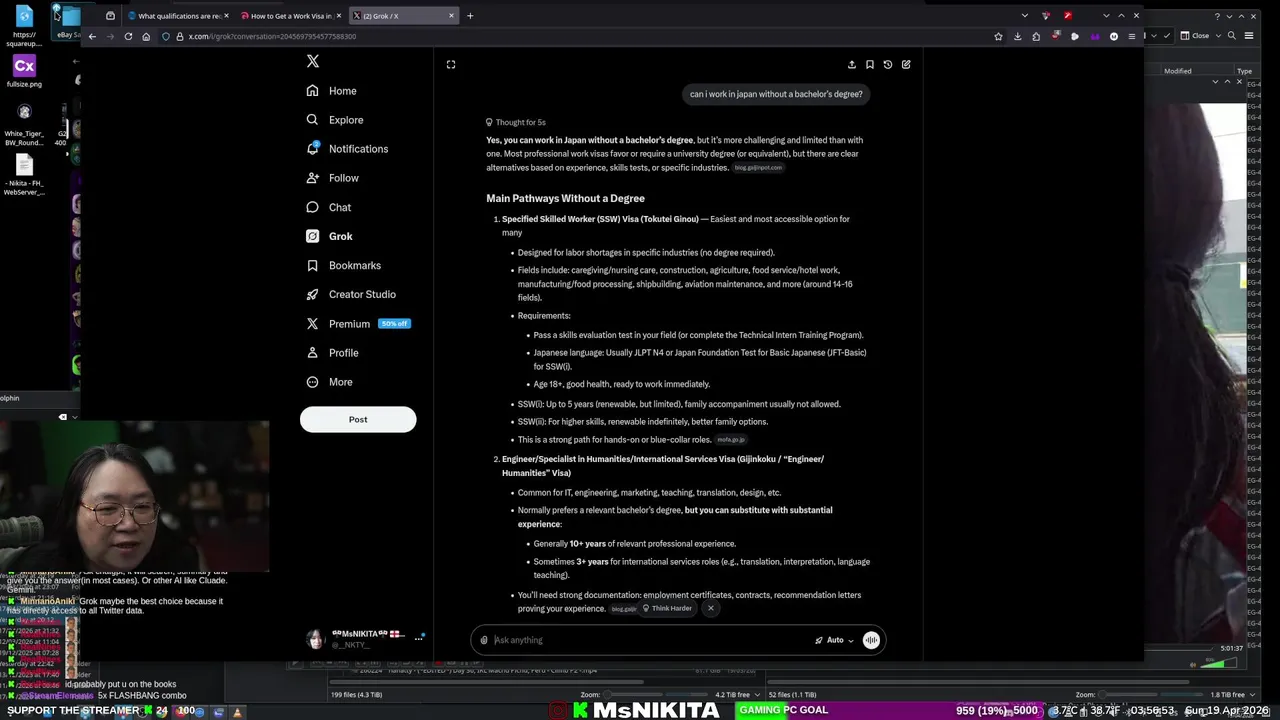Open Explore in X sidebar

(x=335, y=120)
